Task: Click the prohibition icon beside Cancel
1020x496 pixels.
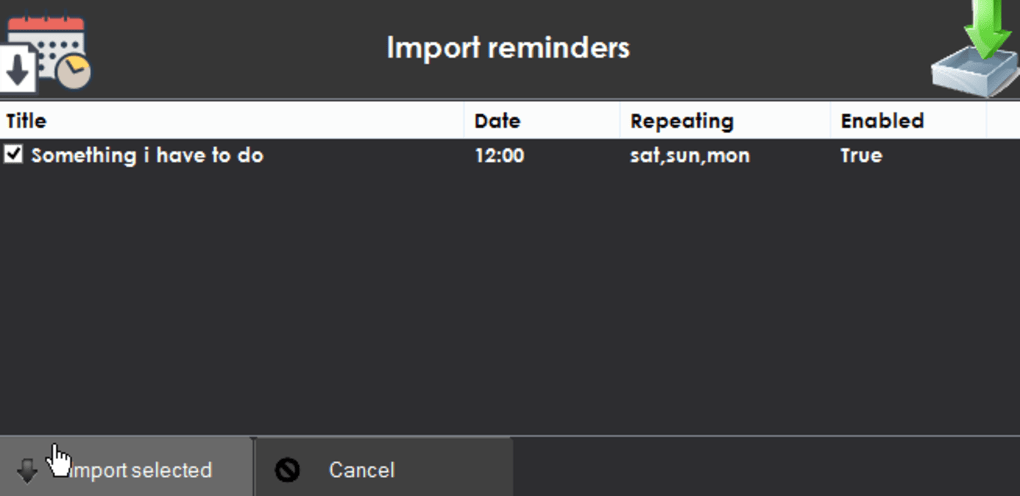Action: (288, 470)
